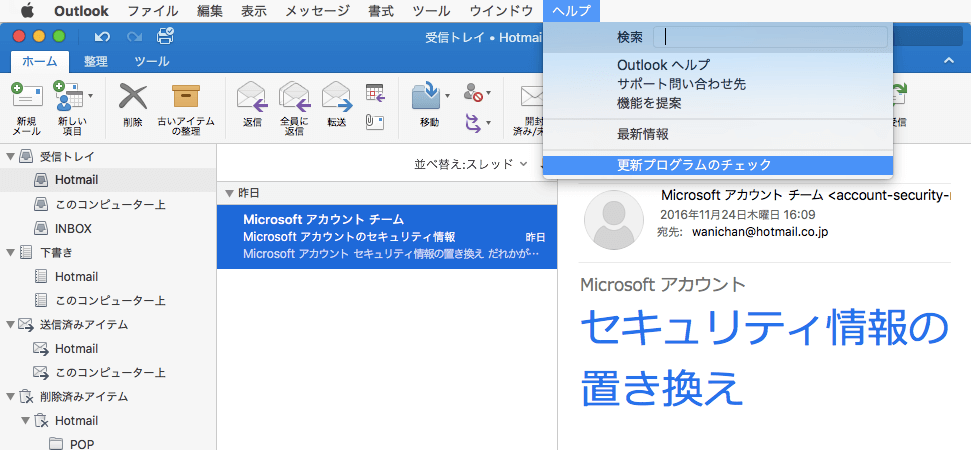Select Hotmail under 下書き

[x=108, y=277]
